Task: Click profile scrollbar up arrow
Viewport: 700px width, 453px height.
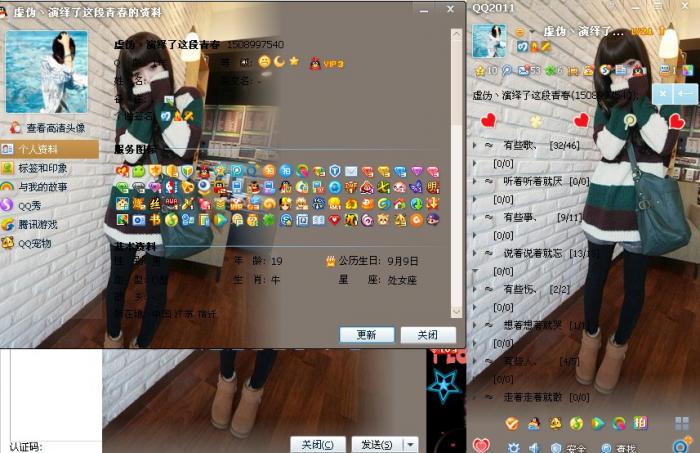Action: click(x=457, y=35)
